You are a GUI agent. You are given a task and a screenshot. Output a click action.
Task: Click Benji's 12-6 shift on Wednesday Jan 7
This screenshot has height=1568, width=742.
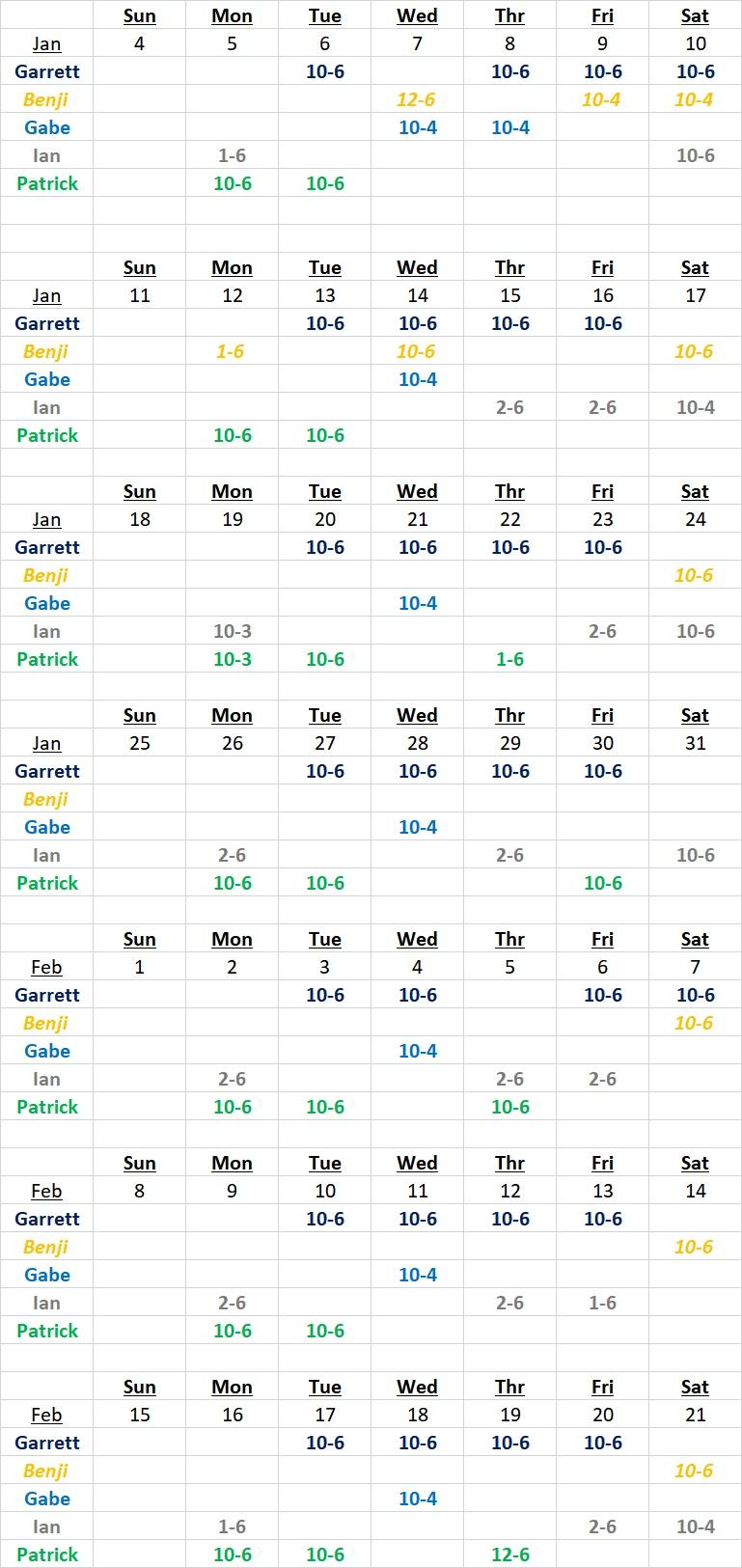click(x=417, y=99)
